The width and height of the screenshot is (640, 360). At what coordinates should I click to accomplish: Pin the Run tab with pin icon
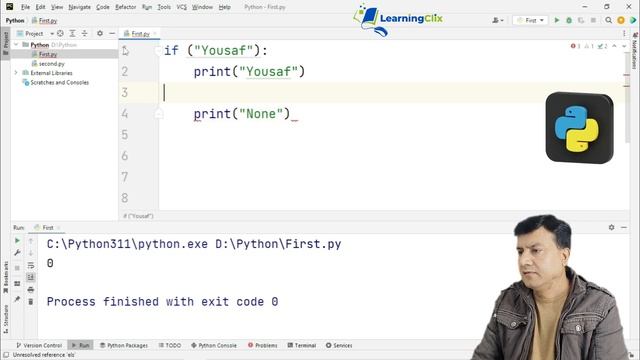click(17, 299)
